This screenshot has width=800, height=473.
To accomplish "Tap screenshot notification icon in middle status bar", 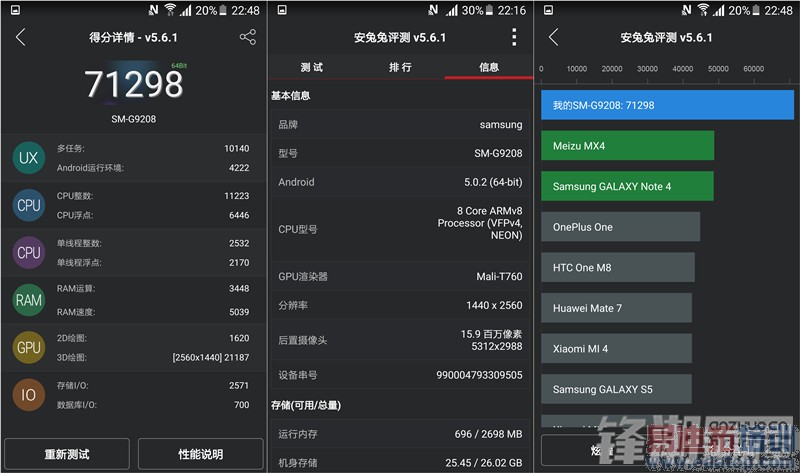I will (x=282, y=10).
